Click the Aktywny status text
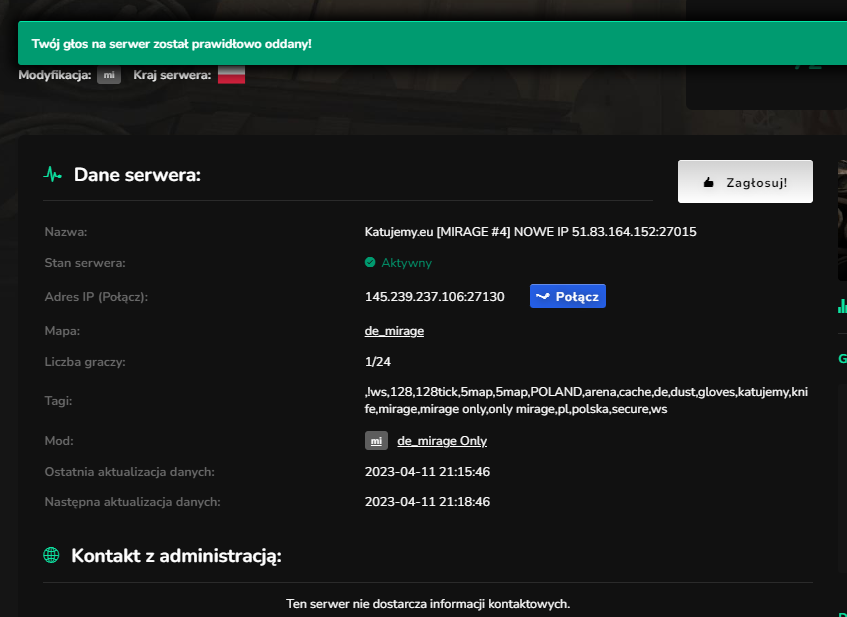The width and height of the screenshot is (847, 617). 406,263
